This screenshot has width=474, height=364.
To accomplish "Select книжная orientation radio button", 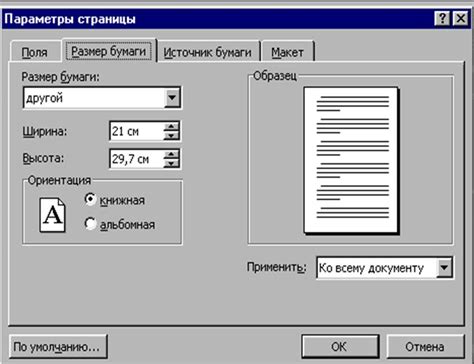I will [90, 199].
